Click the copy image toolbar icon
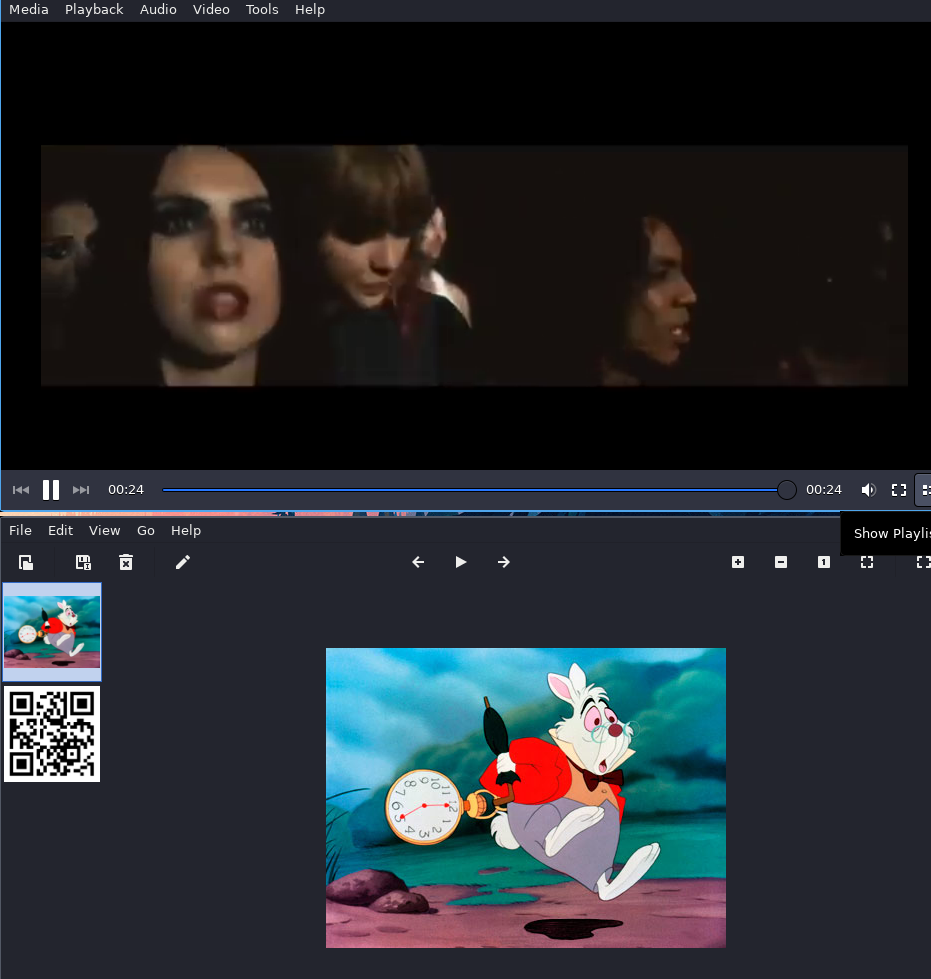The width and height of the screenshot is (931, 979). tap(26, 563)
